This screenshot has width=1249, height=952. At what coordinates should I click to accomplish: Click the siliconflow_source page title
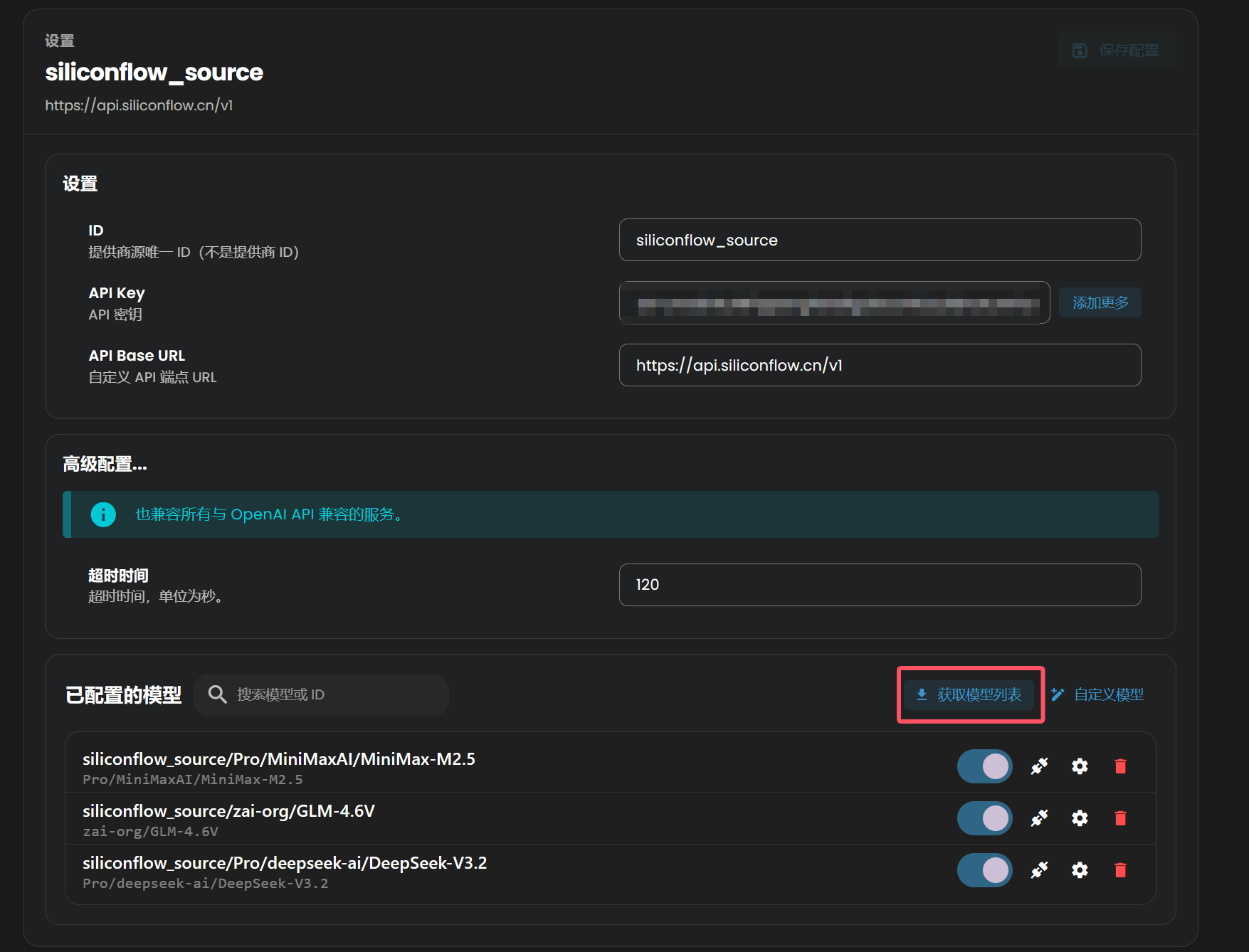[x=154, y=72]
